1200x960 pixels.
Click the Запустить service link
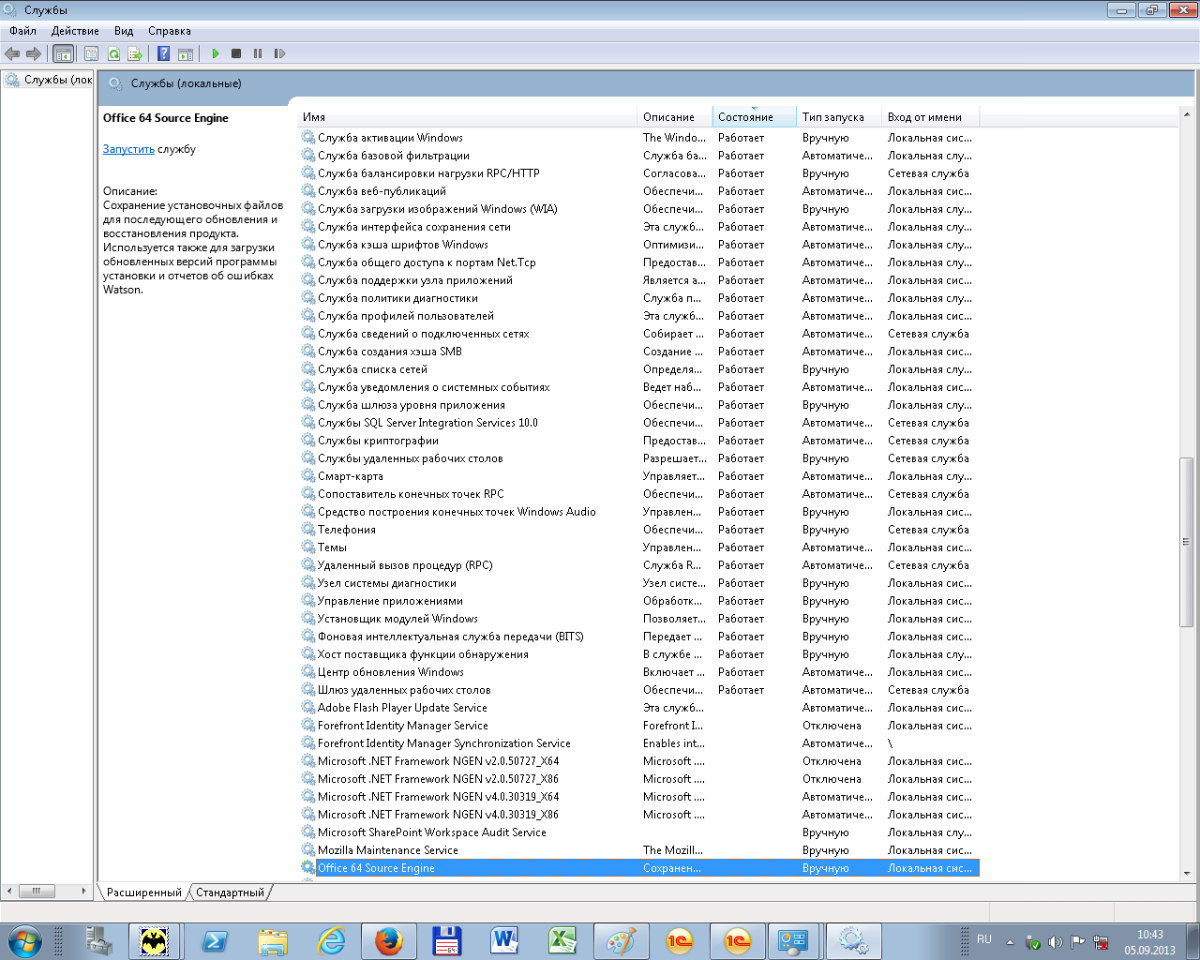pyautogui.click(x=128, y=149)
